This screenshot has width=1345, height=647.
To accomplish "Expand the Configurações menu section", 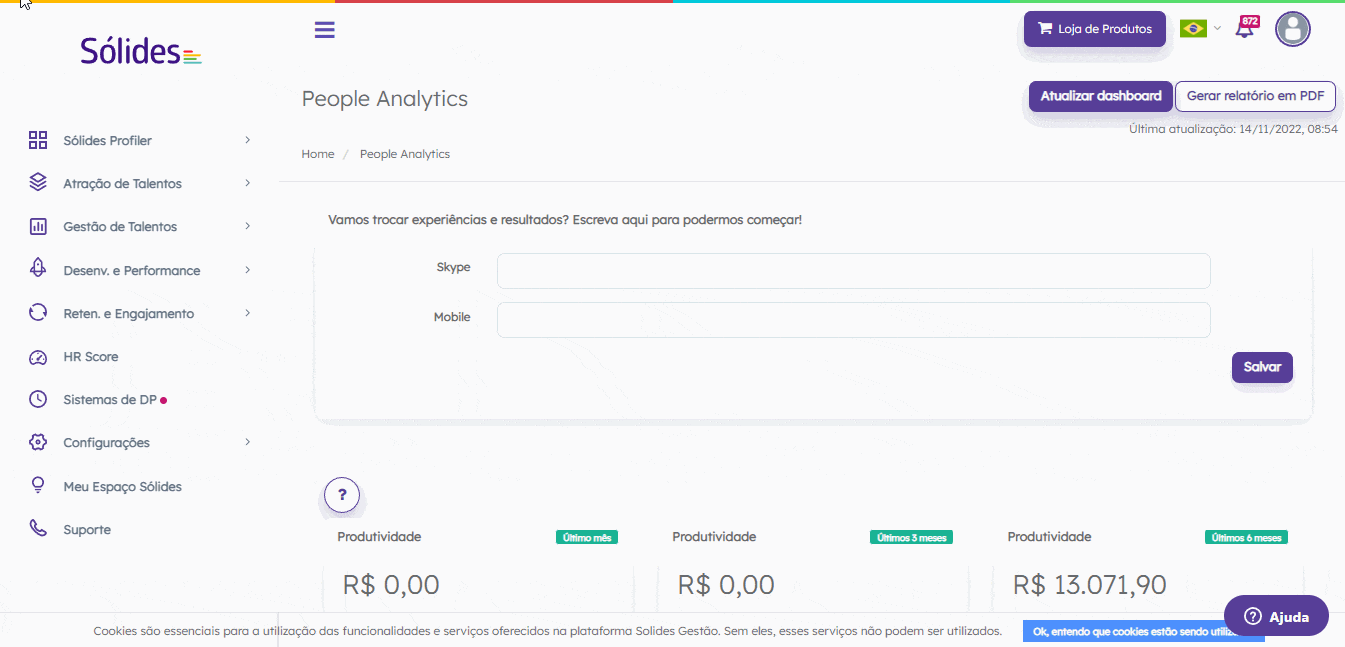I will (x=139, y=443).
